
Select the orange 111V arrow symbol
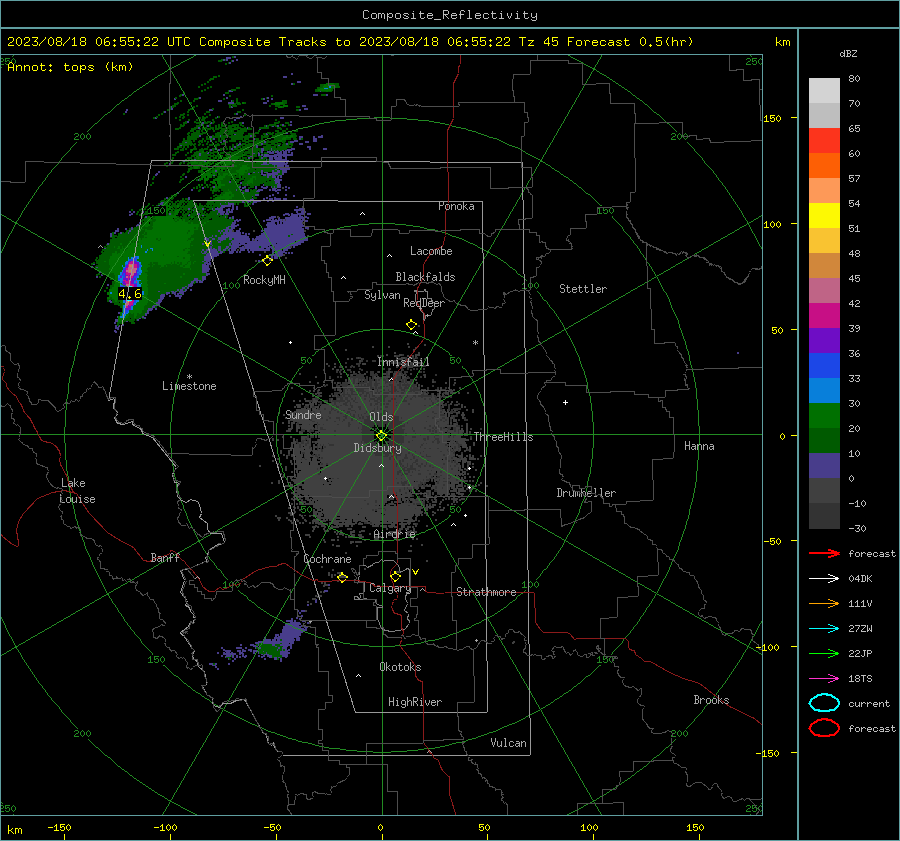(824, 603)
